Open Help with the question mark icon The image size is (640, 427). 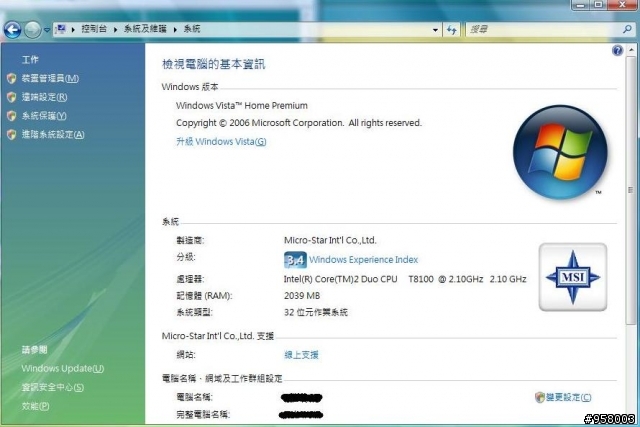tap(617, 50)
